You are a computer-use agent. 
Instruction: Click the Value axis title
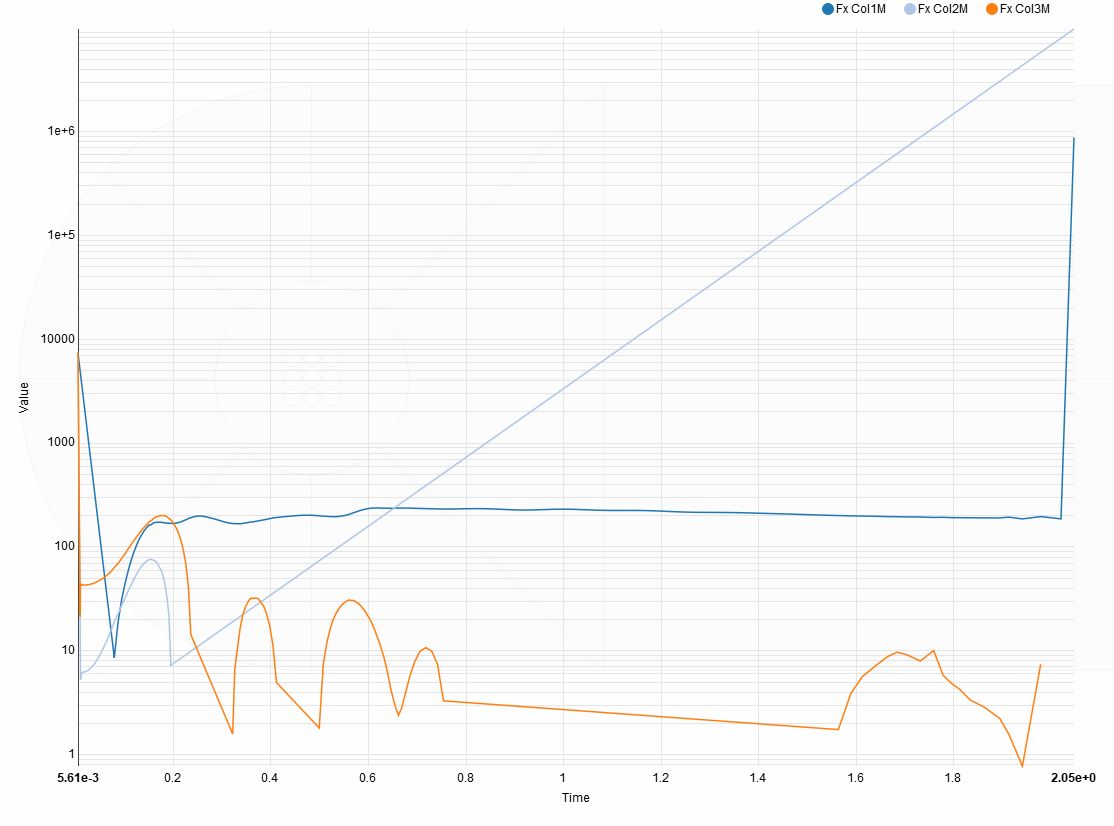click(x=24, y=397)
